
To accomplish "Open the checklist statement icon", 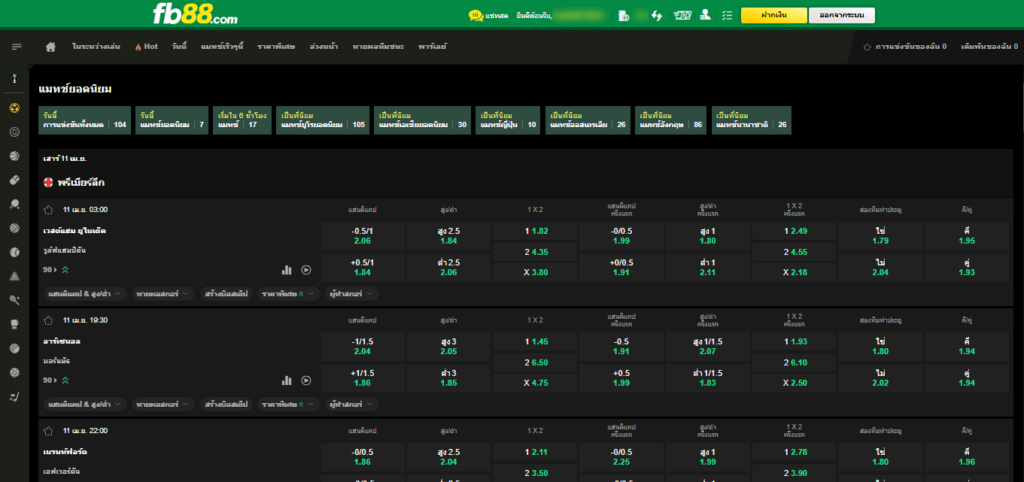I will coord(728,15).
